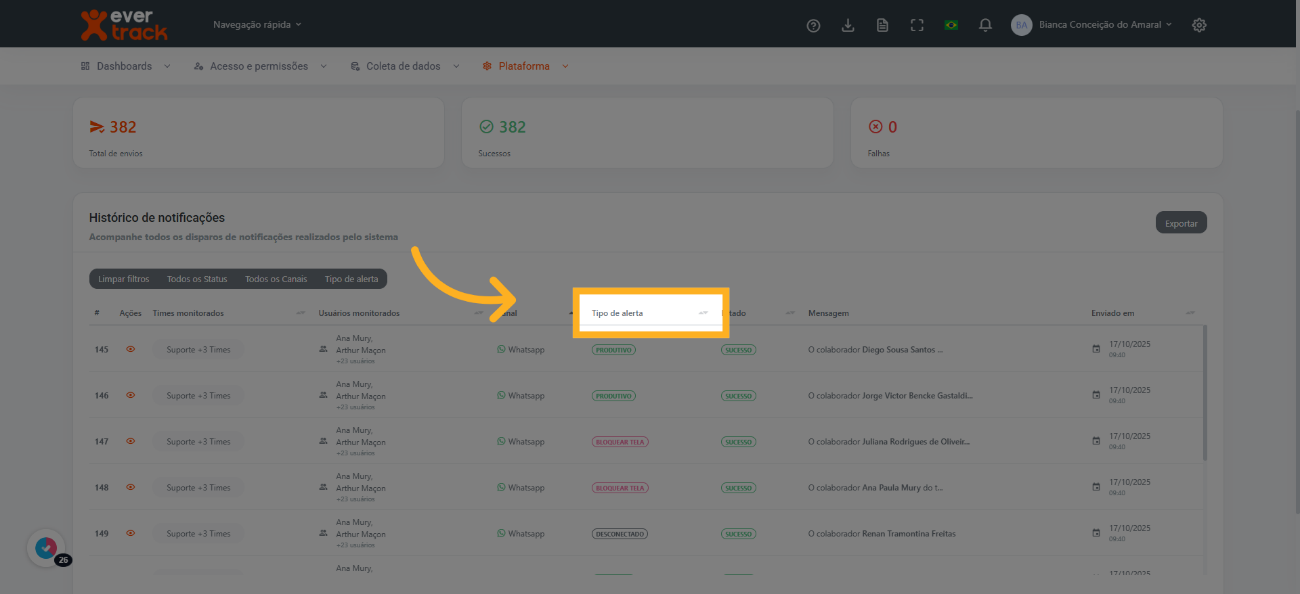This screenshot has height=594, width=1300.
Task: Click the Exportar button
Action: pyautogui.click(x=1181, y=223)
